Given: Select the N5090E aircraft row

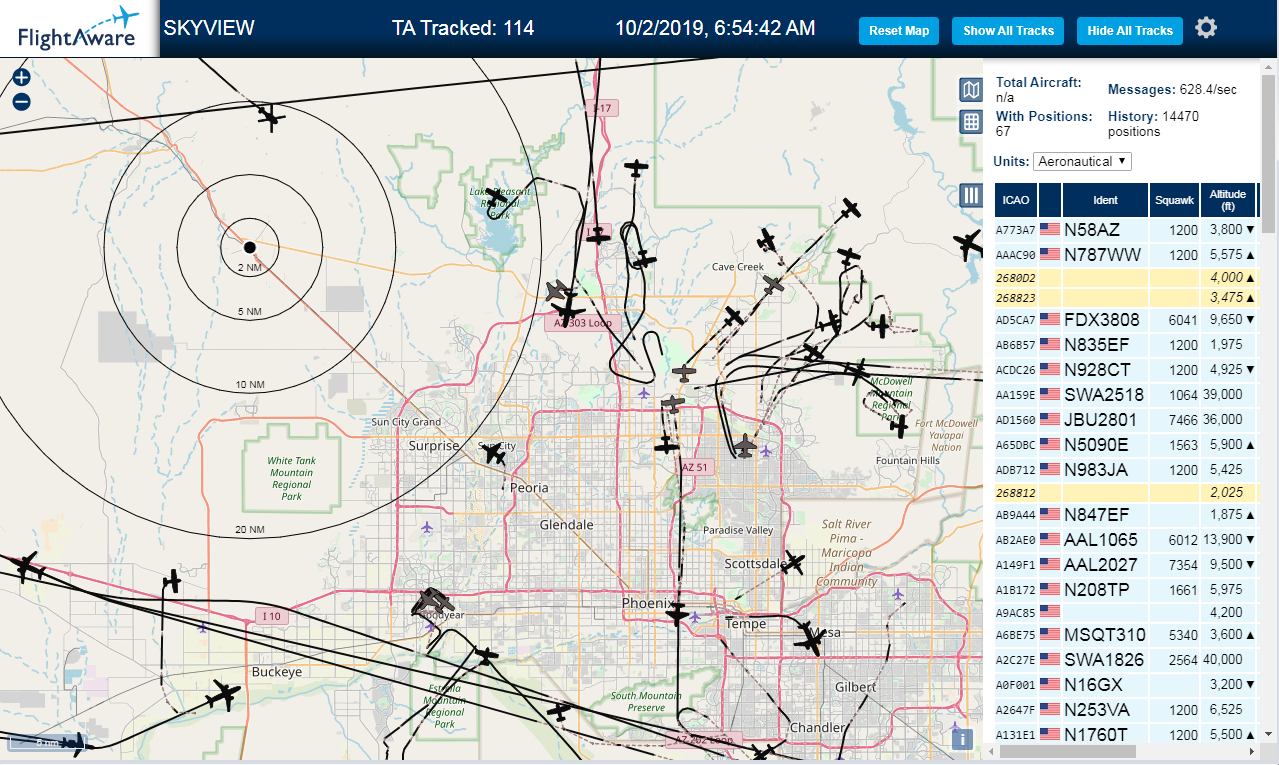Looking at the screenshot, I should click(1125, 445).
